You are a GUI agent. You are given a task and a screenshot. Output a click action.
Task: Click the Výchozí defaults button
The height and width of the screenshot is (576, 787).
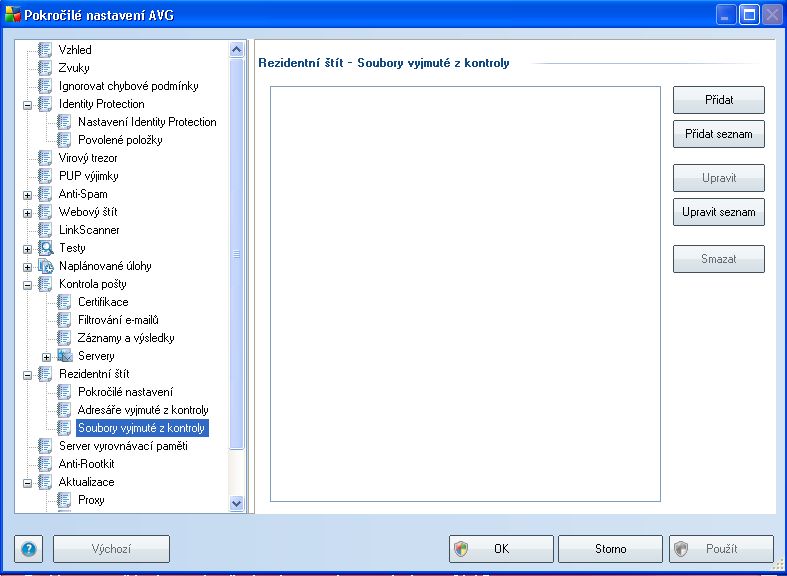click(x=111, y=549)
